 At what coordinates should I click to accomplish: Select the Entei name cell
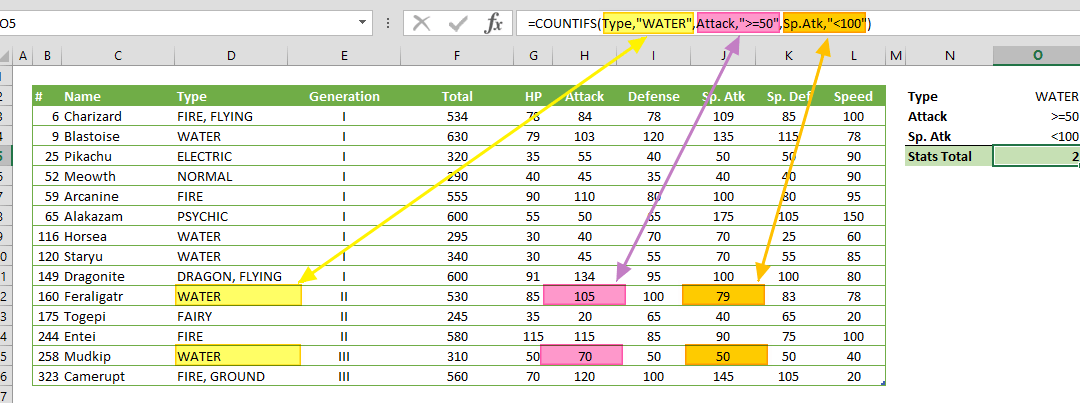click(x=118, y=337)
